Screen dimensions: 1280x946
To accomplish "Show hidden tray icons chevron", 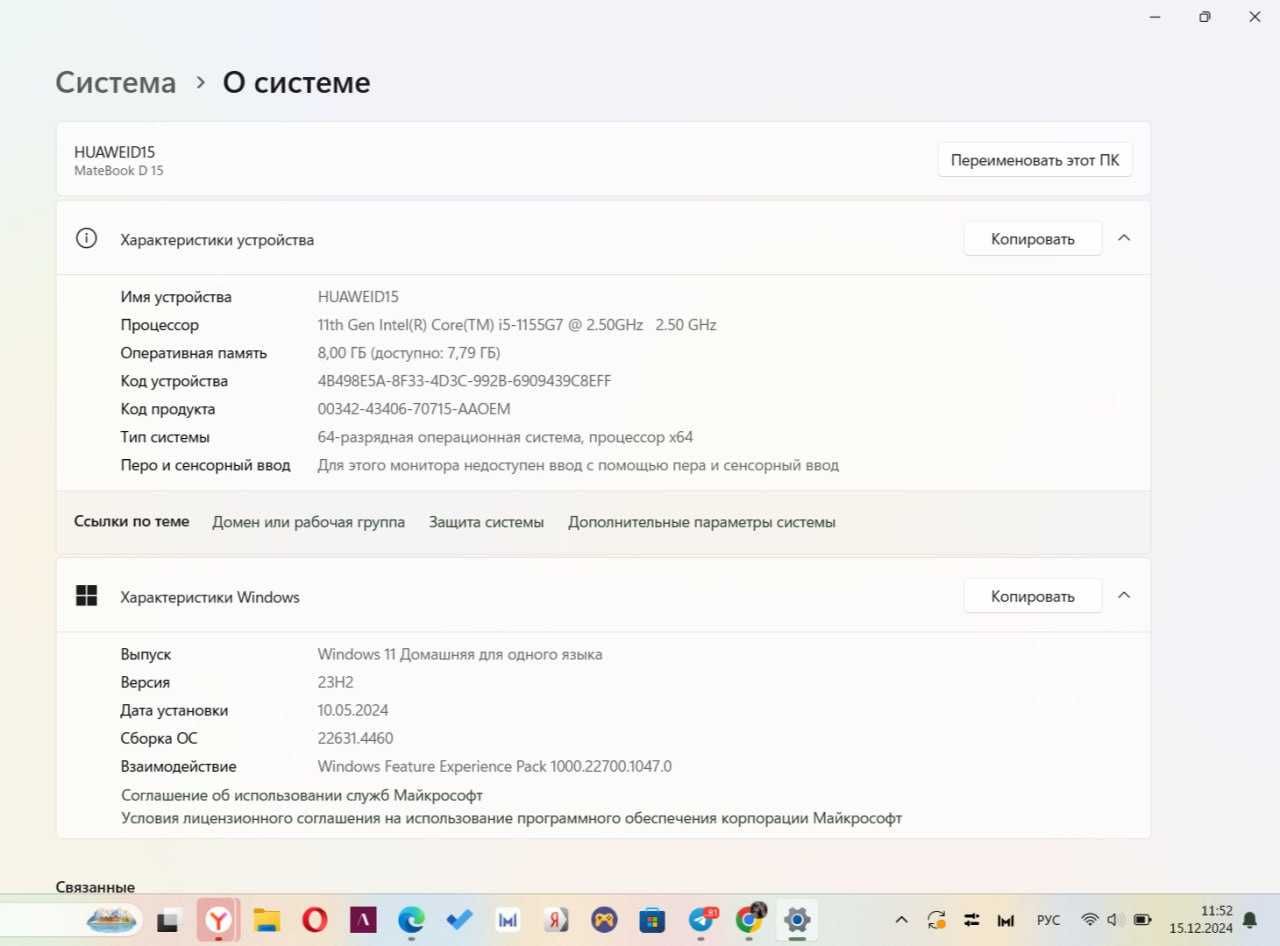I will coord(901,920).
